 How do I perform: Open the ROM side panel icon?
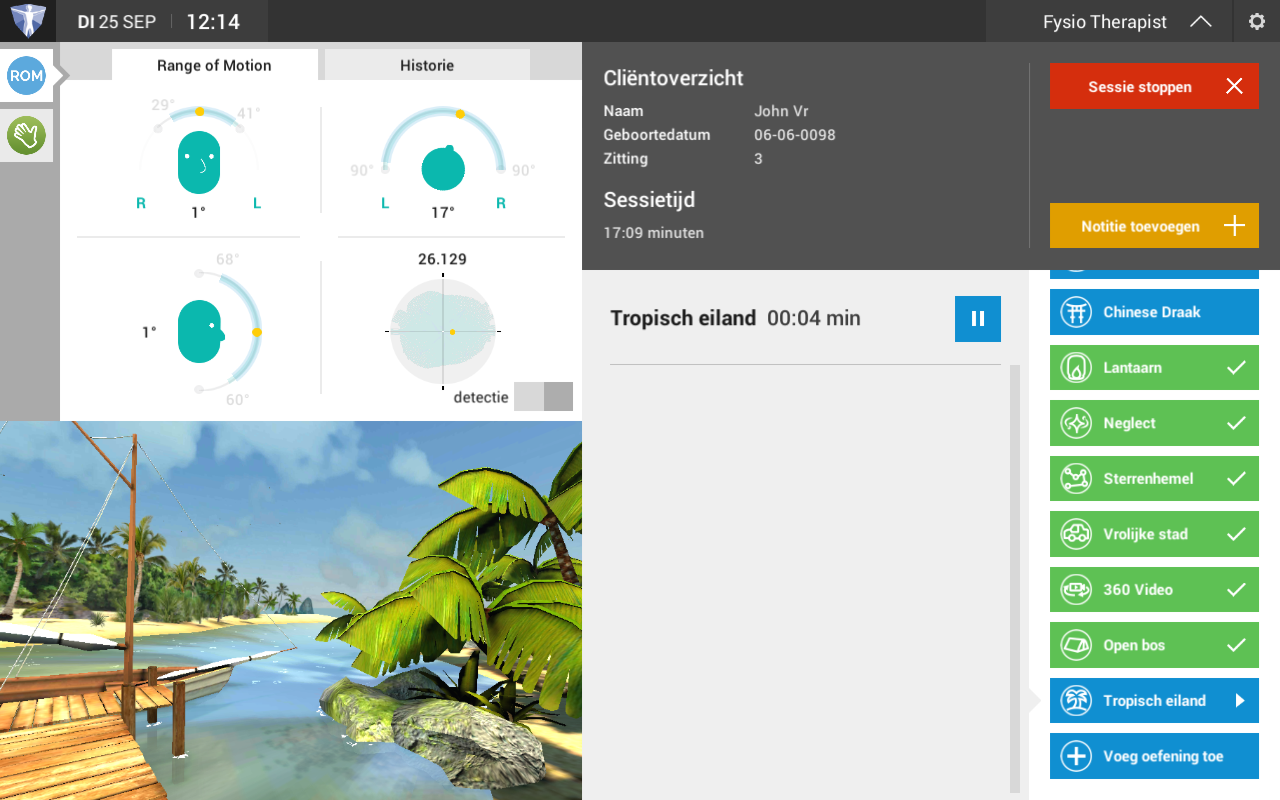26,75
